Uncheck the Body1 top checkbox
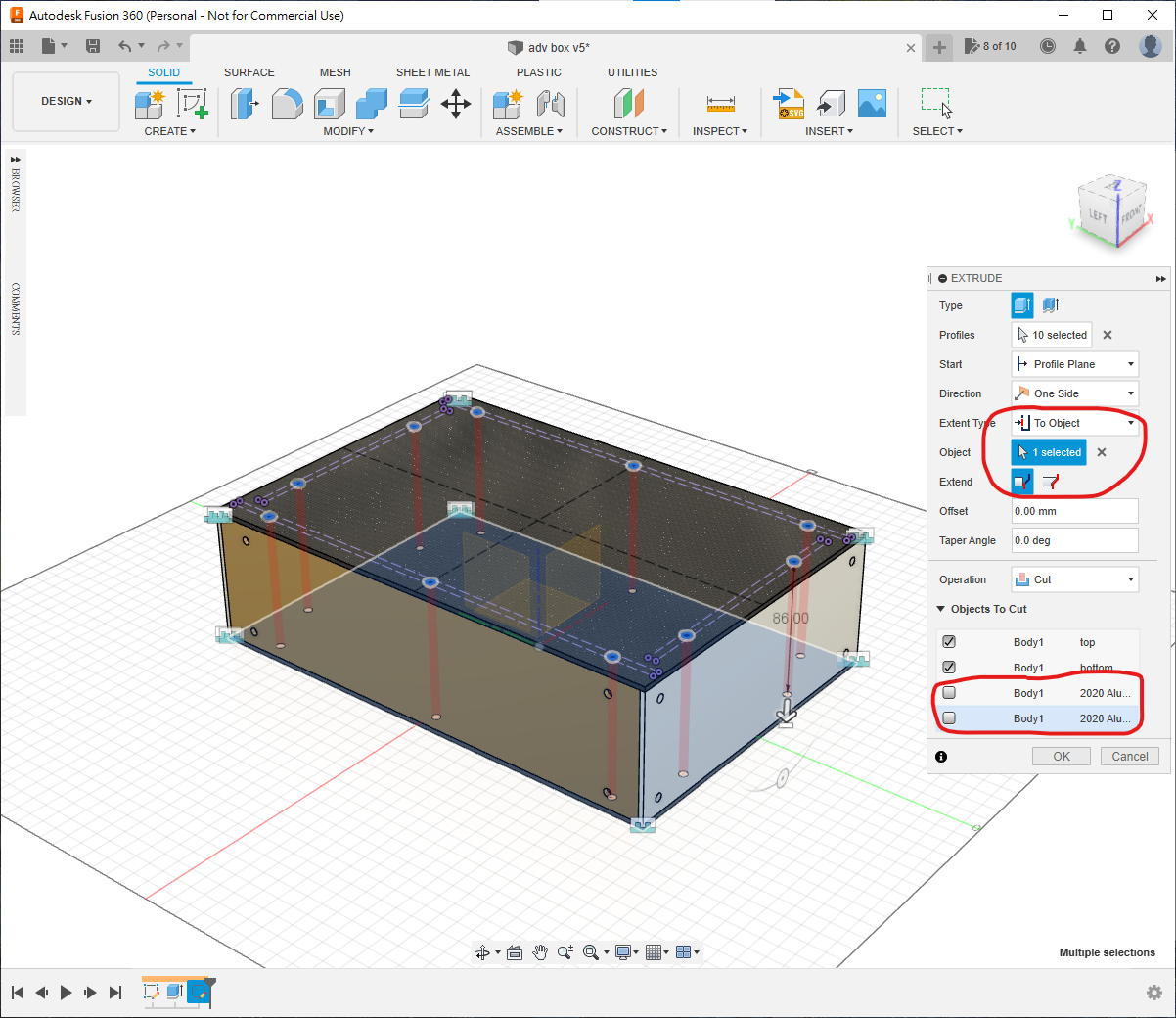 (x=949, y=642)
